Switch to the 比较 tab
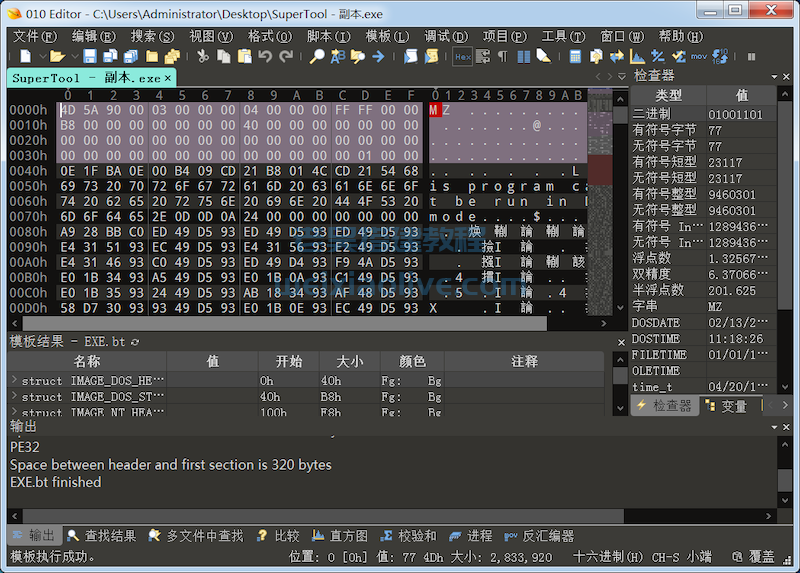Viewport: 800px width, 573px height. pos(279,536)
